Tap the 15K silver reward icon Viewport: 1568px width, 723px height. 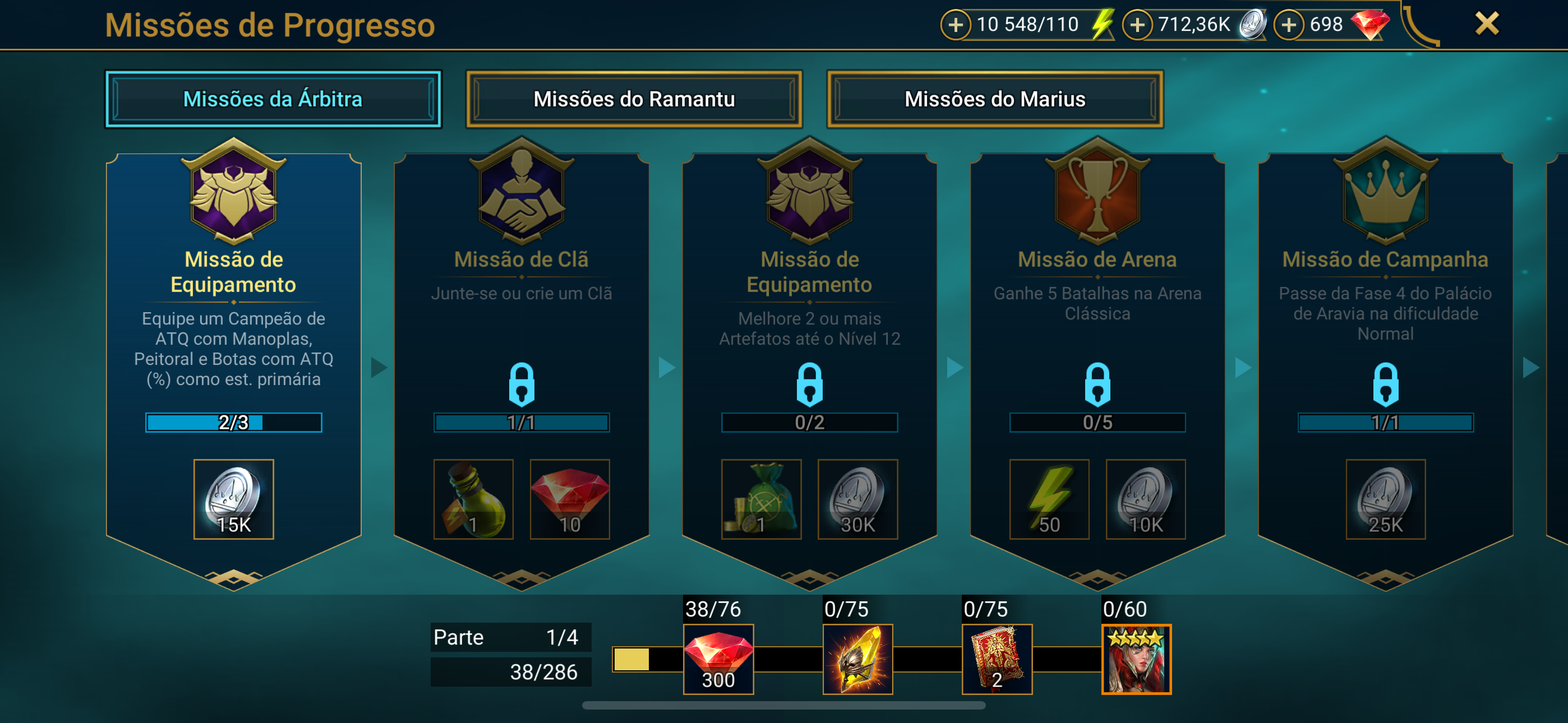point(234,499)
